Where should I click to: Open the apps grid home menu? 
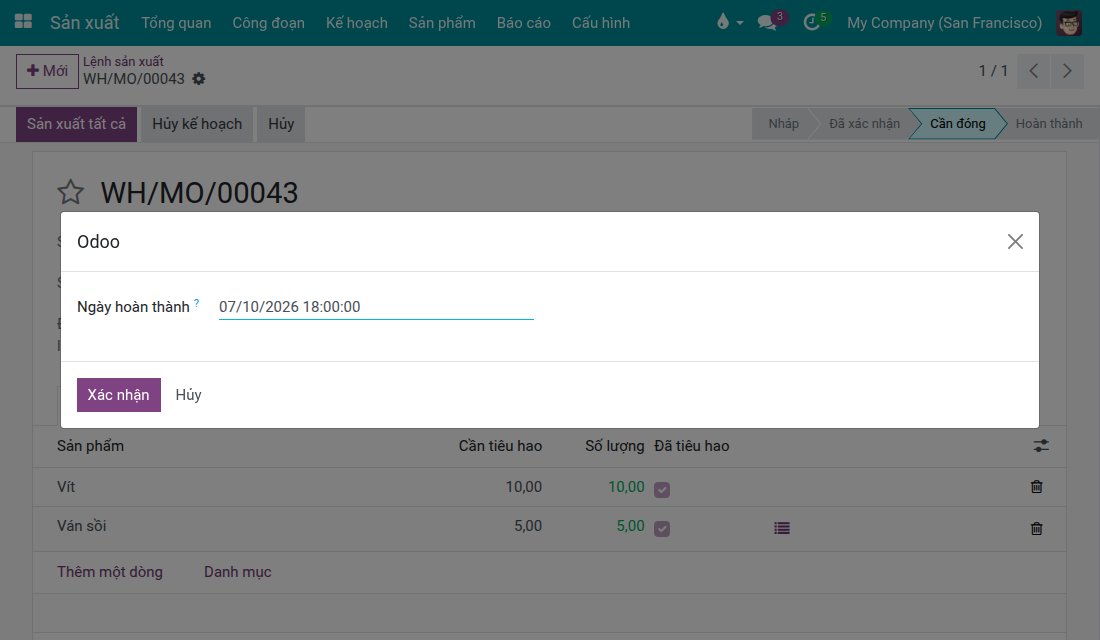(23, 22)
